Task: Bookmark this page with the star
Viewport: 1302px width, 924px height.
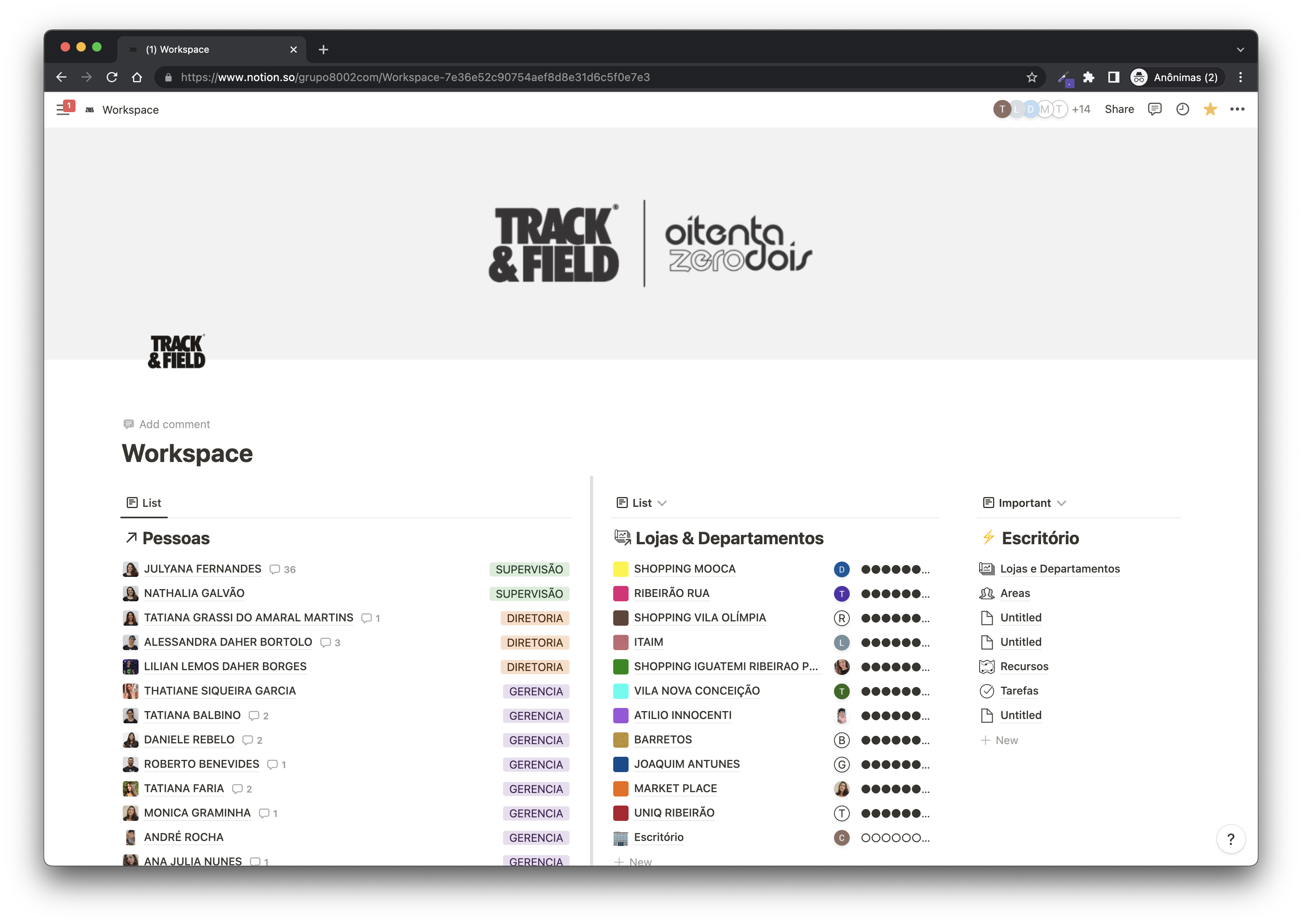Action: click(x=1032, y=78)
